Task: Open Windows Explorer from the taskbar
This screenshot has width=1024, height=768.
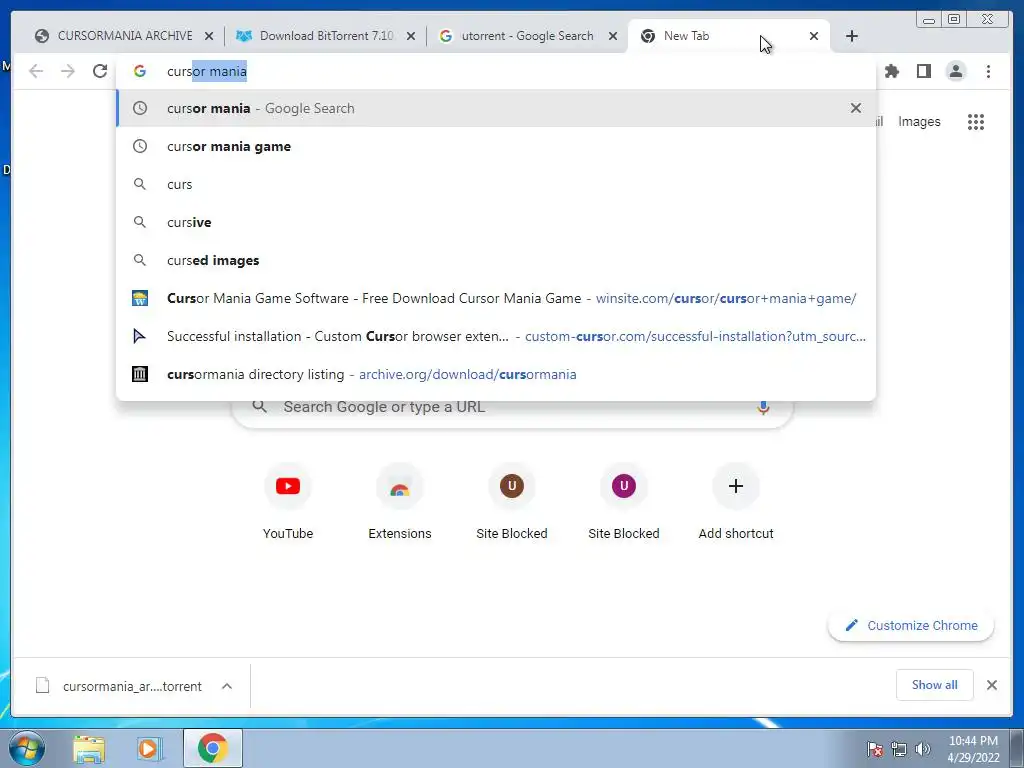Action: click(89, 748)
